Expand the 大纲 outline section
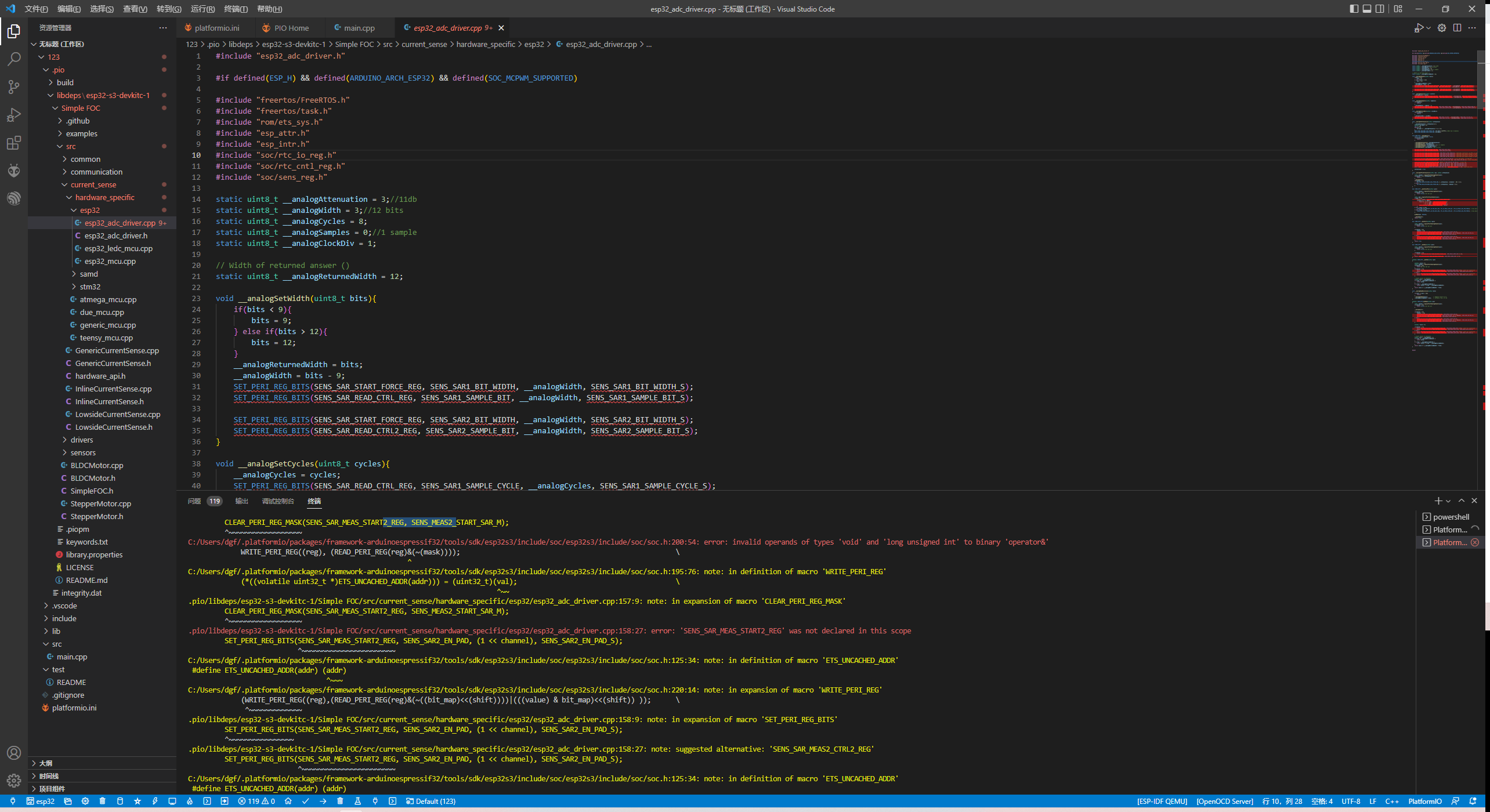 coord(102,763)
